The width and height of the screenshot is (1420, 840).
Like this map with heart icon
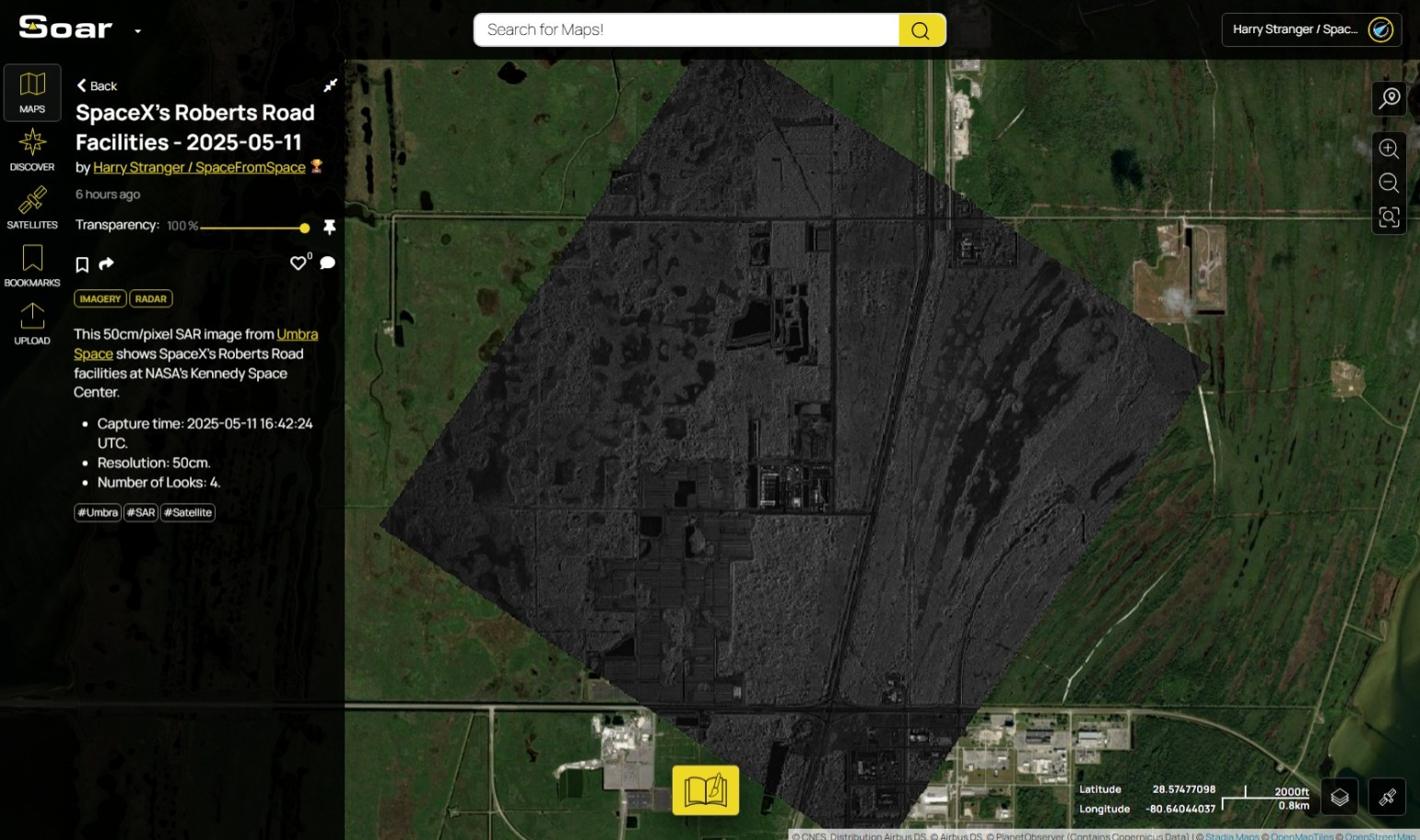point(298,263)
